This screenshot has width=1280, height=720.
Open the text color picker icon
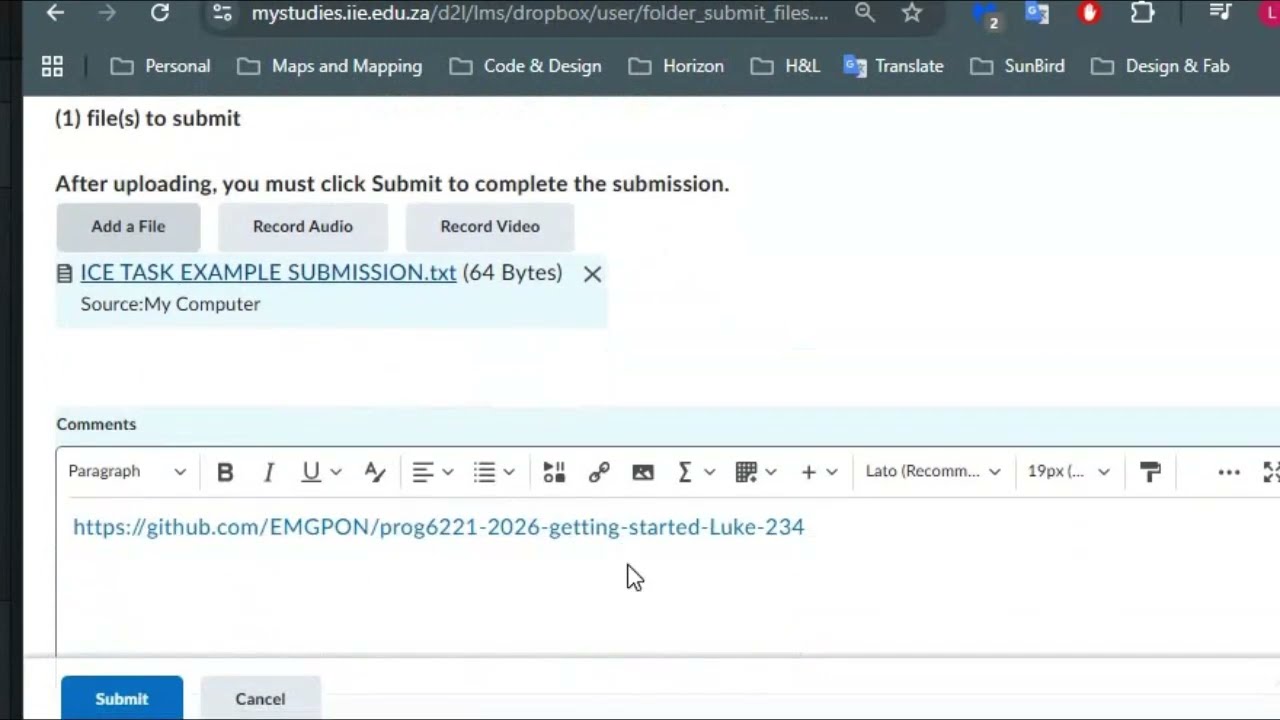[x=375, y=472]
